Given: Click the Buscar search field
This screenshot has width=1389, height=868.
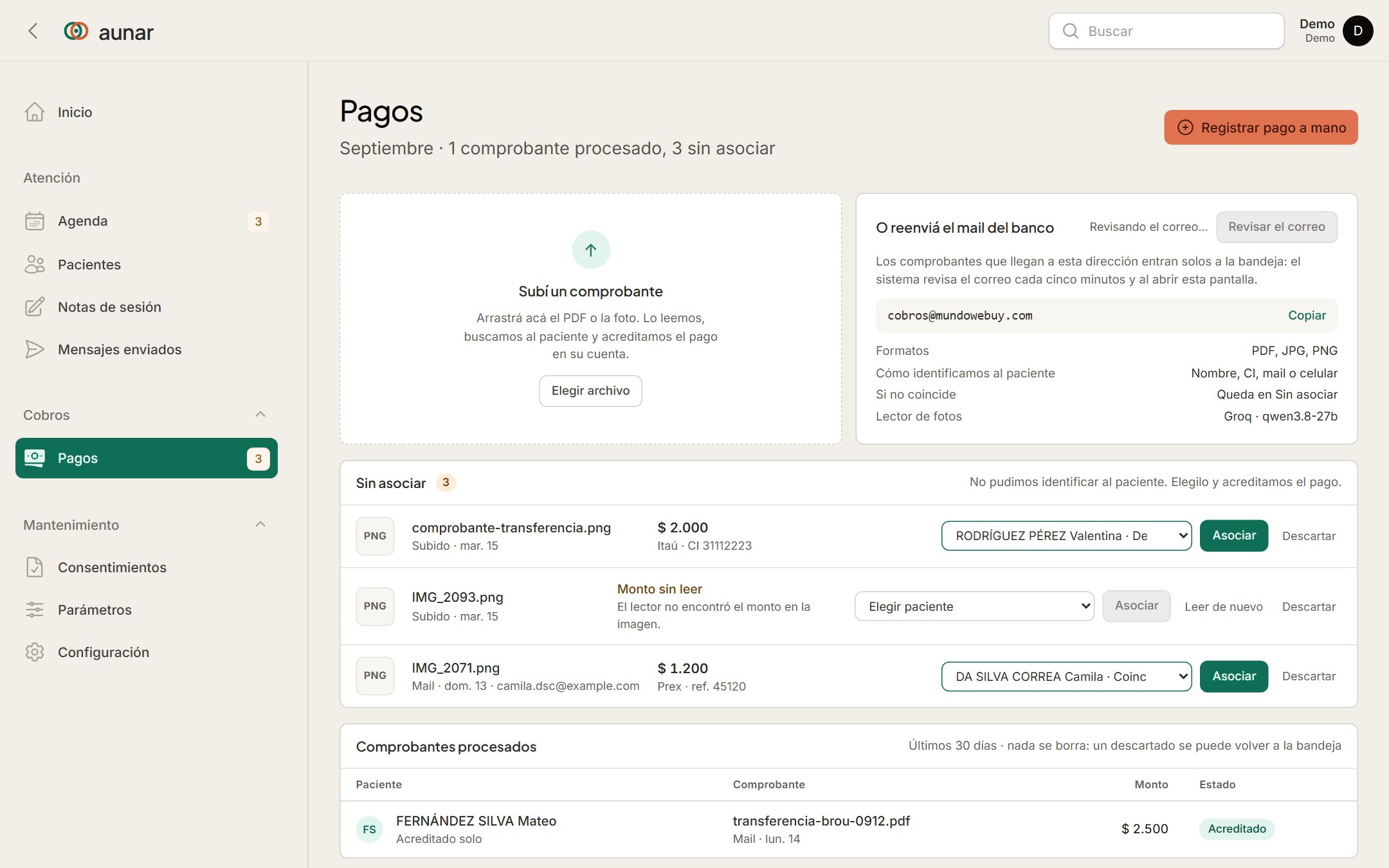Looking at the screenshot, I should pyautogui.click(x=1166, y=31).
